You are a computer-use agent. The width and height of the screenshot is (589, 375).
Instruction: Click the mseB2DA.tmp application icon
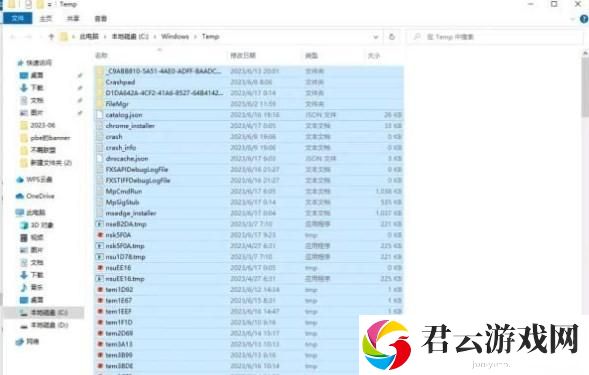coord(100,224)
